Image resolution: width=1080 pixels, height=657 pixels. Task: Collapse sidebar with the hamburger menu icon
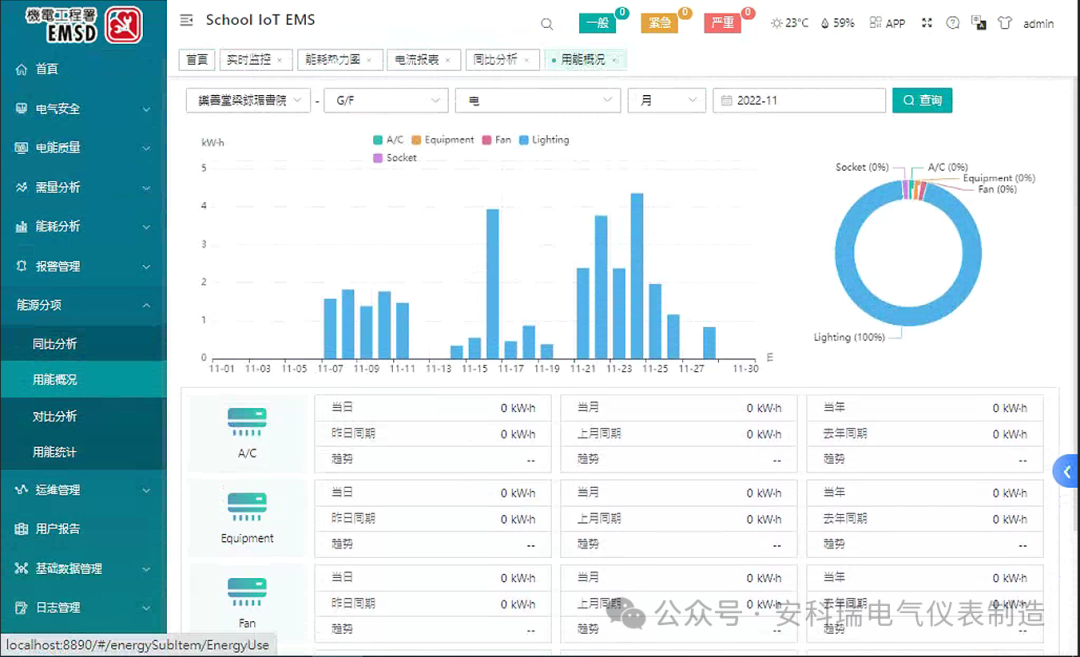coord(186,21)
